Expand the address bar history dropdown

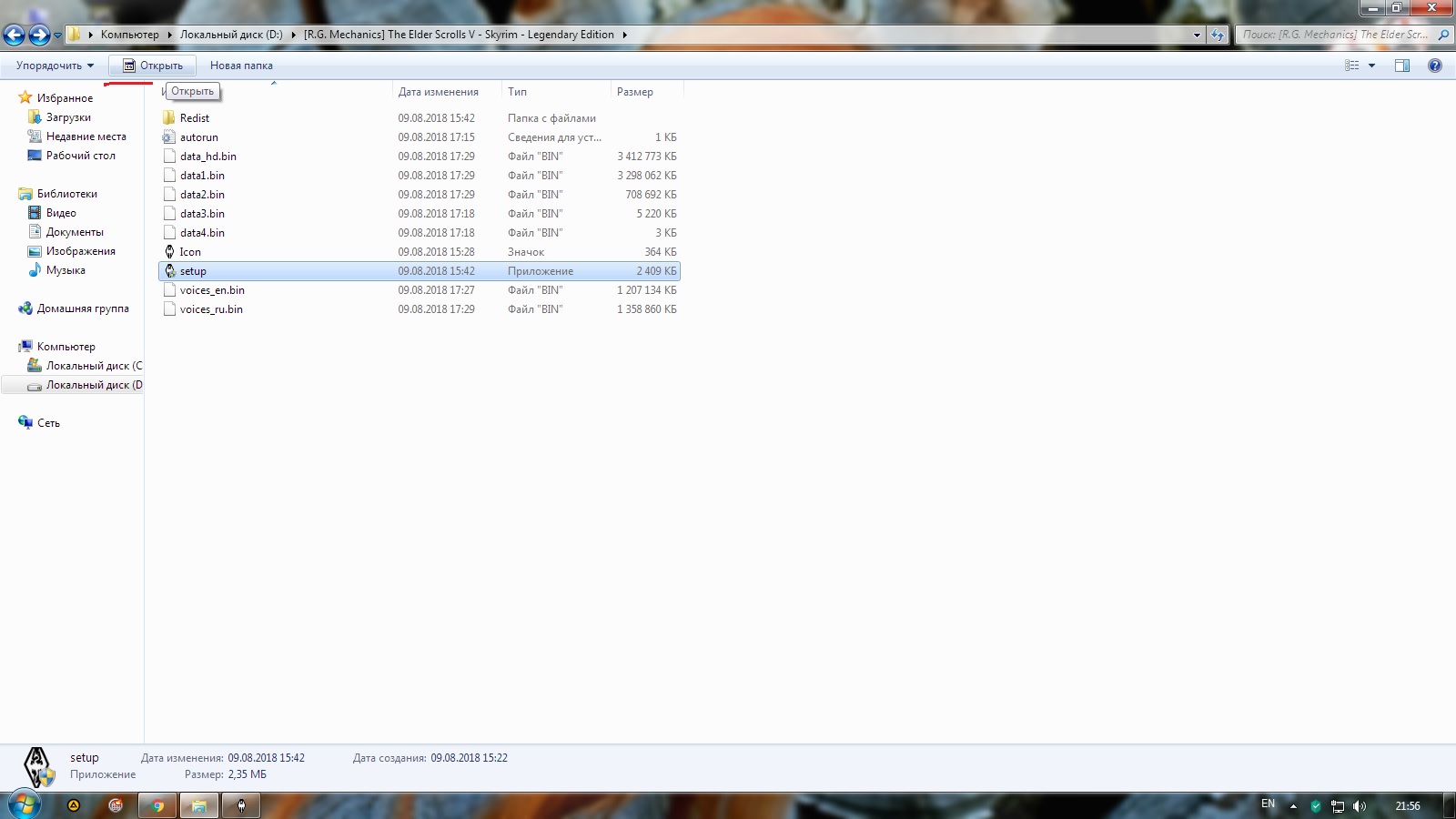(1197, 35)
